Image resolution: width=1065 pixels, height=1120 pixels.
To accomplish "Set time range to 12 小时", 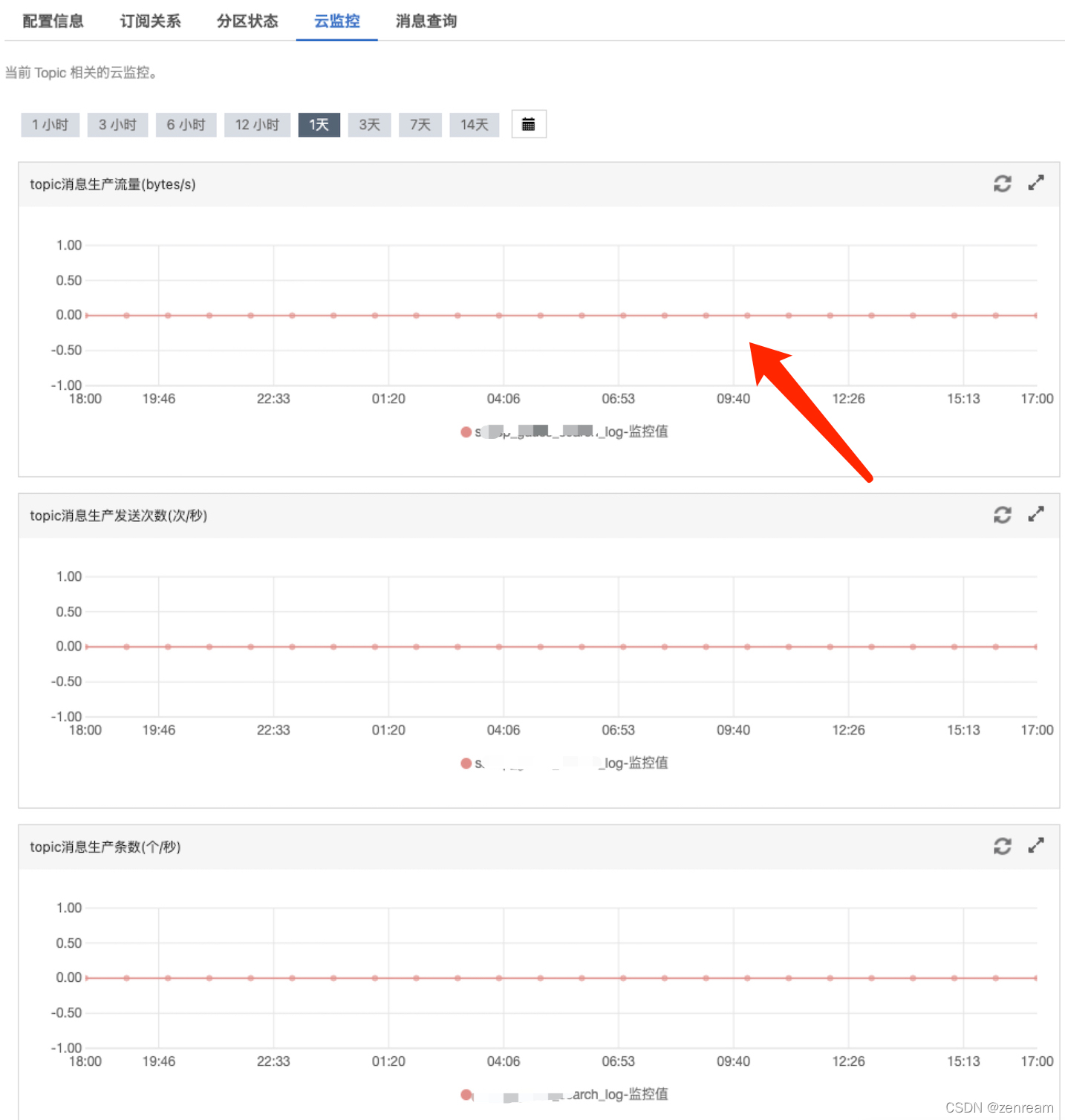I will pos(257,125).
